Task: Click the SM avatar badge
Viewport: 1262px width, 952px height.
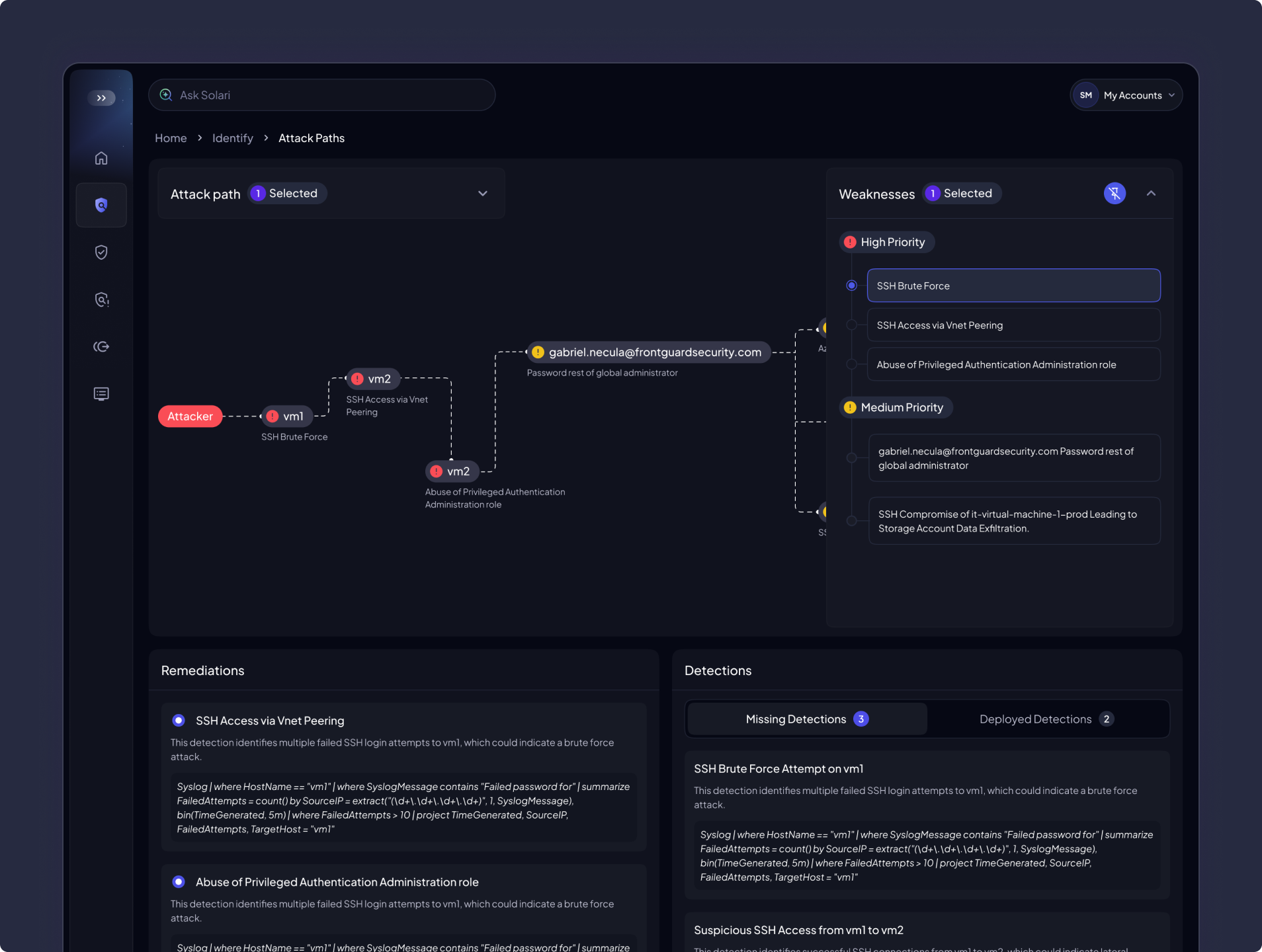Action: (x=1085, y=95)
